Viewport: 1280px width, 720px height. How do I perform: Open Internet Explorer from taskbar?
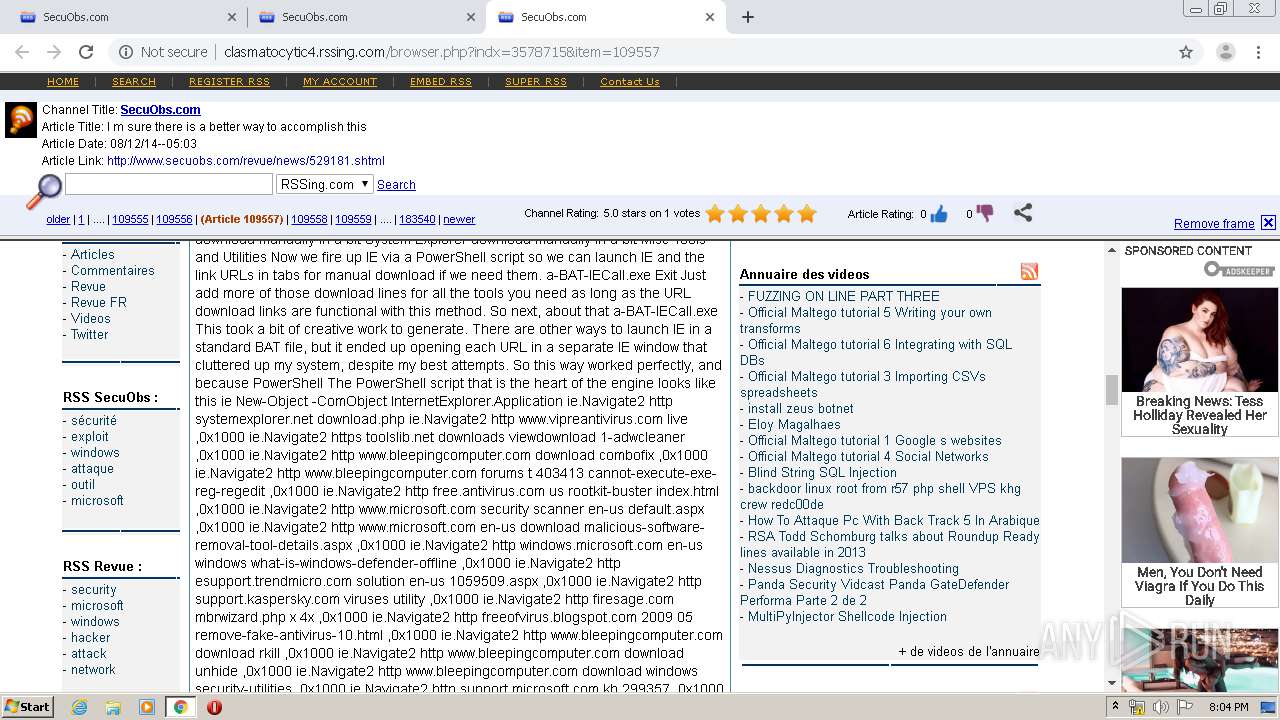pyautogui.click(x=79, y=707)
